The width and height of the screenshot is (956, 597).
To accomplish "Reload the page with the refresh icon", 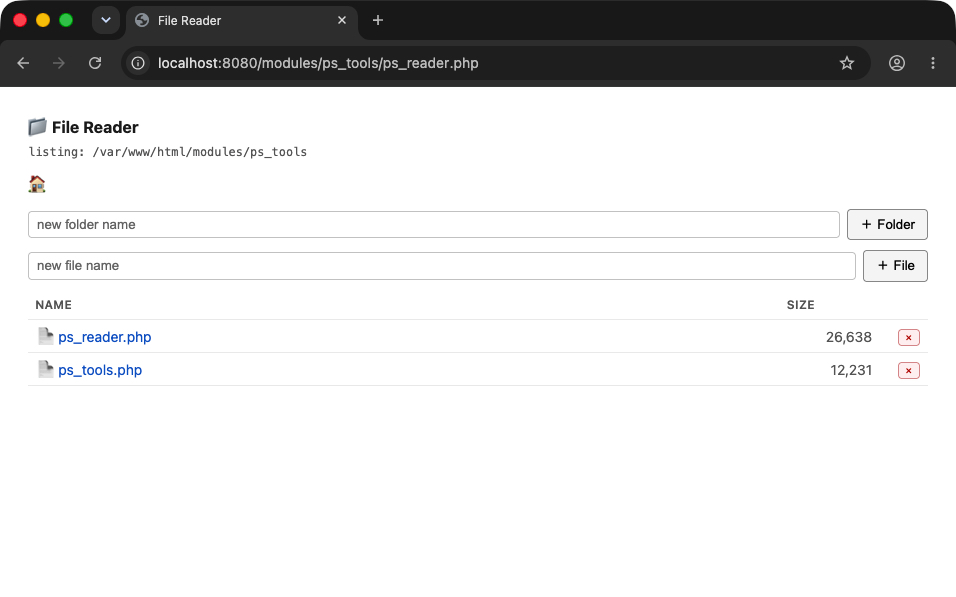I will pyautogui.click(x=95, y=63).
